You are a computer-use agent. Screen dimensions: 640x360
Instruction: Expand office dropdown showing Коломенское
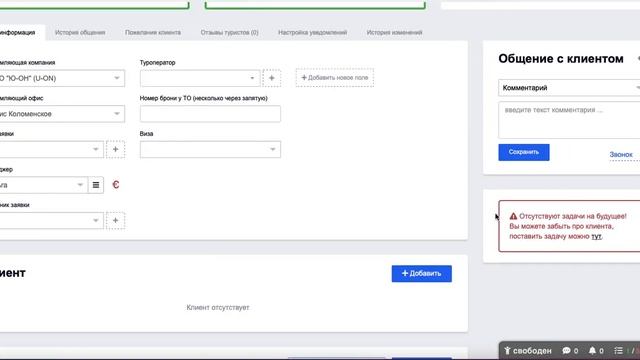tap(61, 114)
